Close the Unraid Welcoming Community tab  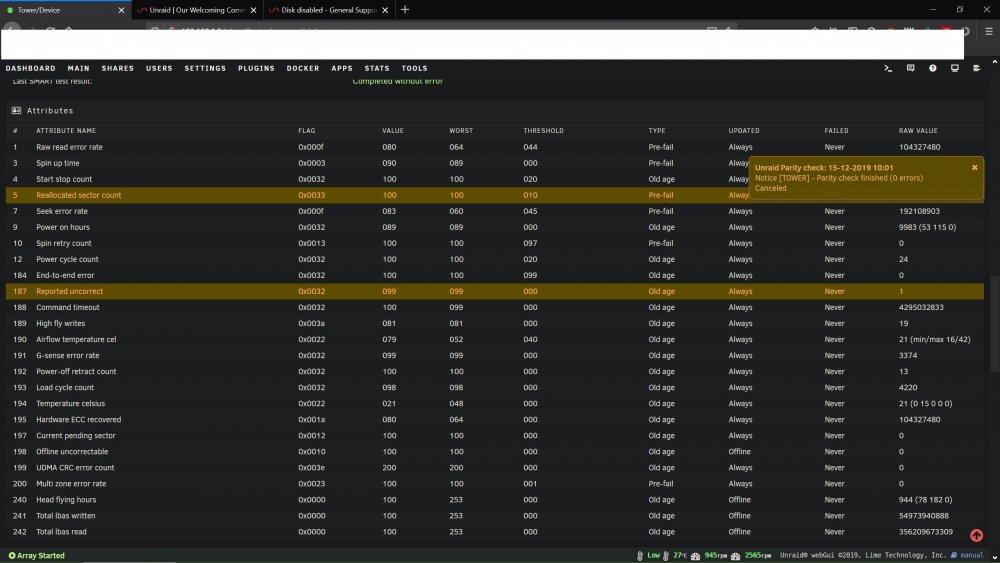coord(253,10)
